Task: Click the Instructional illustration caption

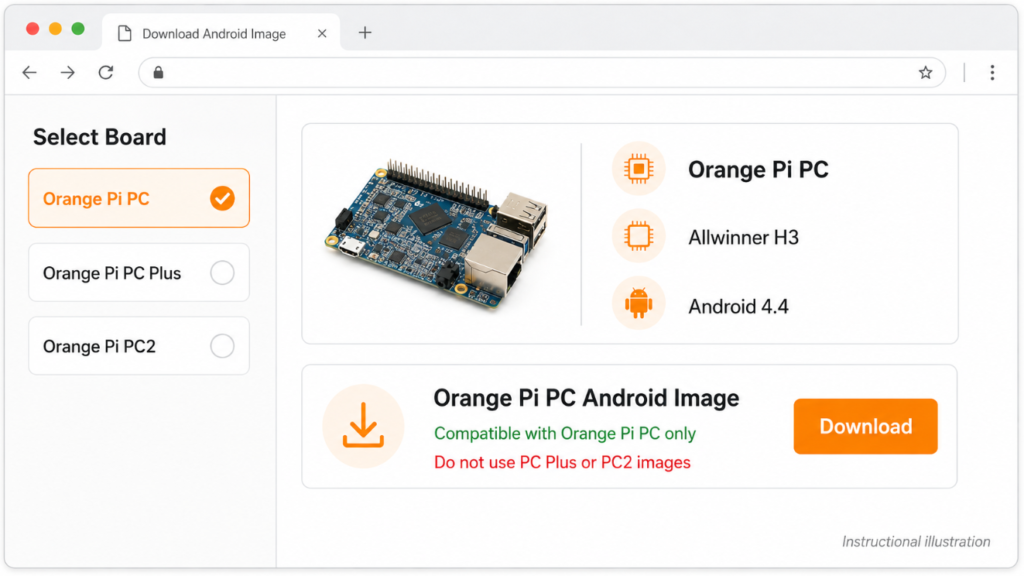Action: (x=916, y=541)
